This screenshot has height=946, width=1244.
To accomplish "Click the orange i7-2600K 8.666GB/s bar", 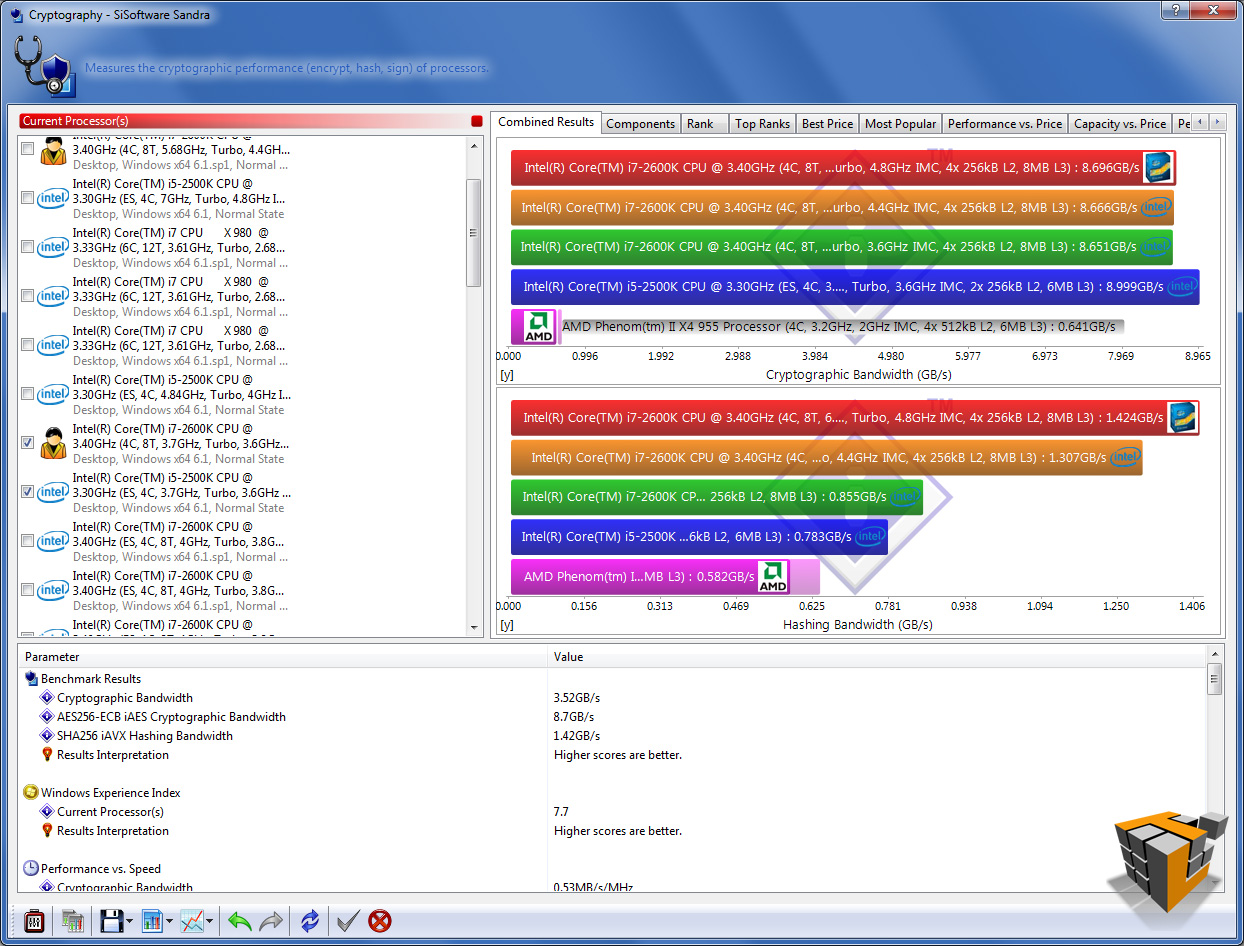I will point(842,207).
